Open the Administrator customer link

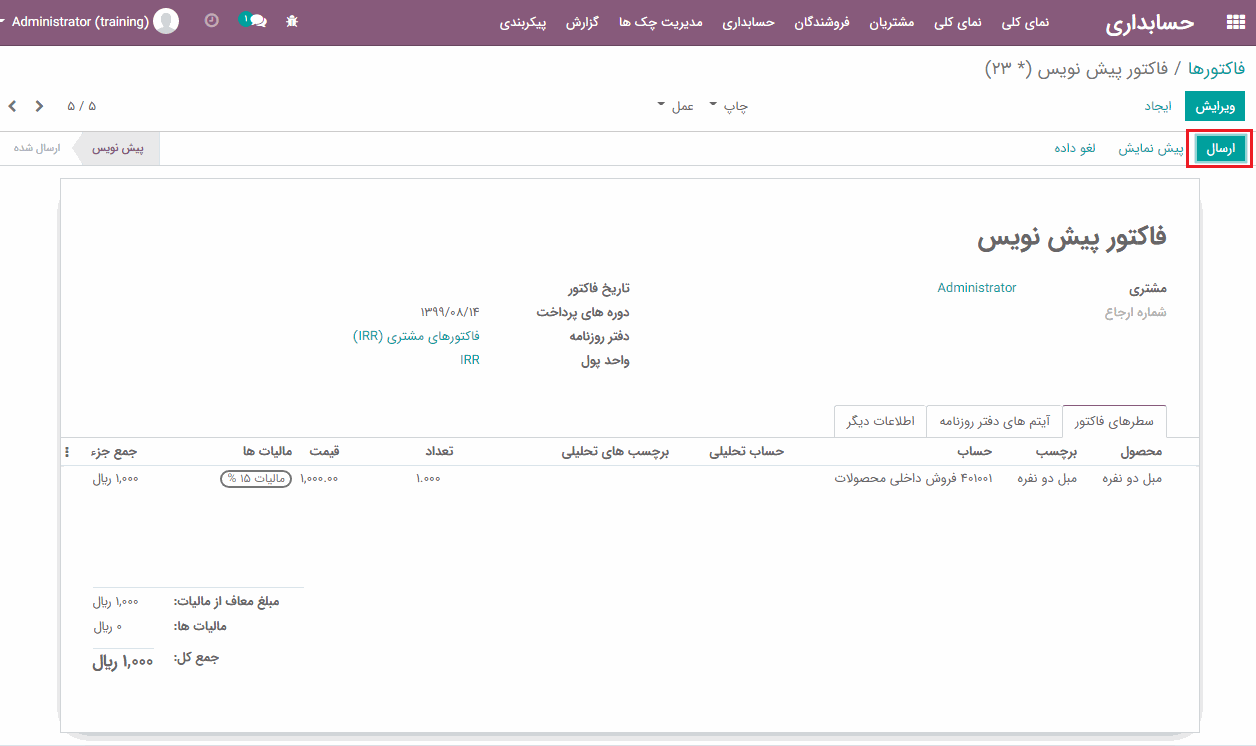click(x=976, y=288)
